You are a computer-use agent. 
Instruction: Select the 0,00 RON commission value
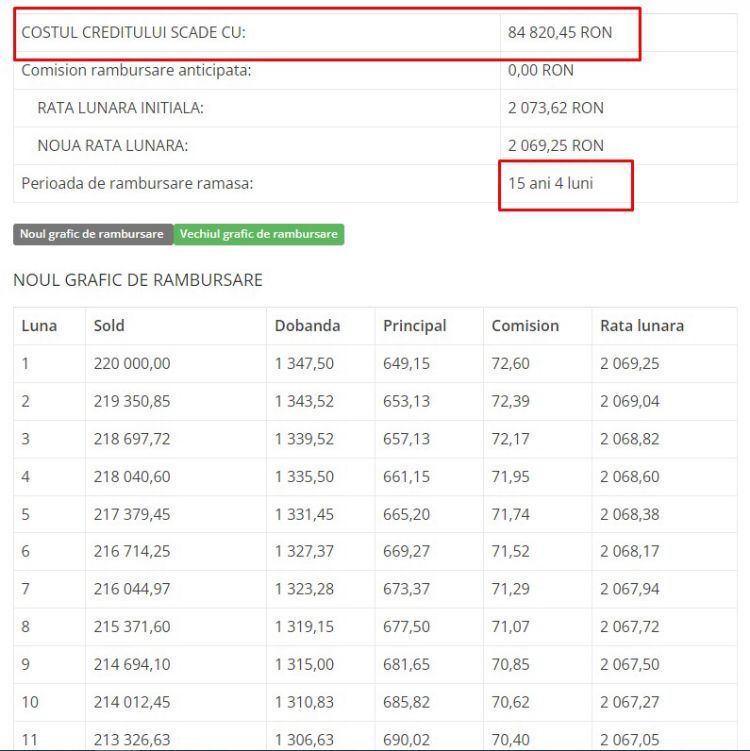(x=541, y=70)
